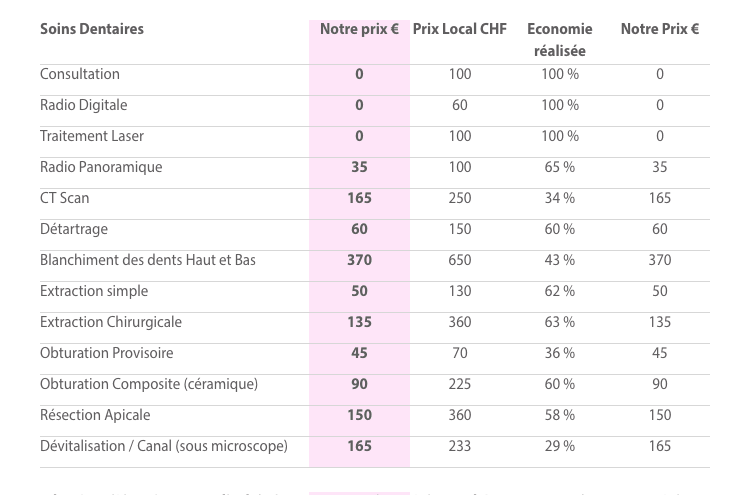The height and width of the screenshot is (495, 749).
Task: Click the Radio Panoramique row label
Action: pos(101,167)
